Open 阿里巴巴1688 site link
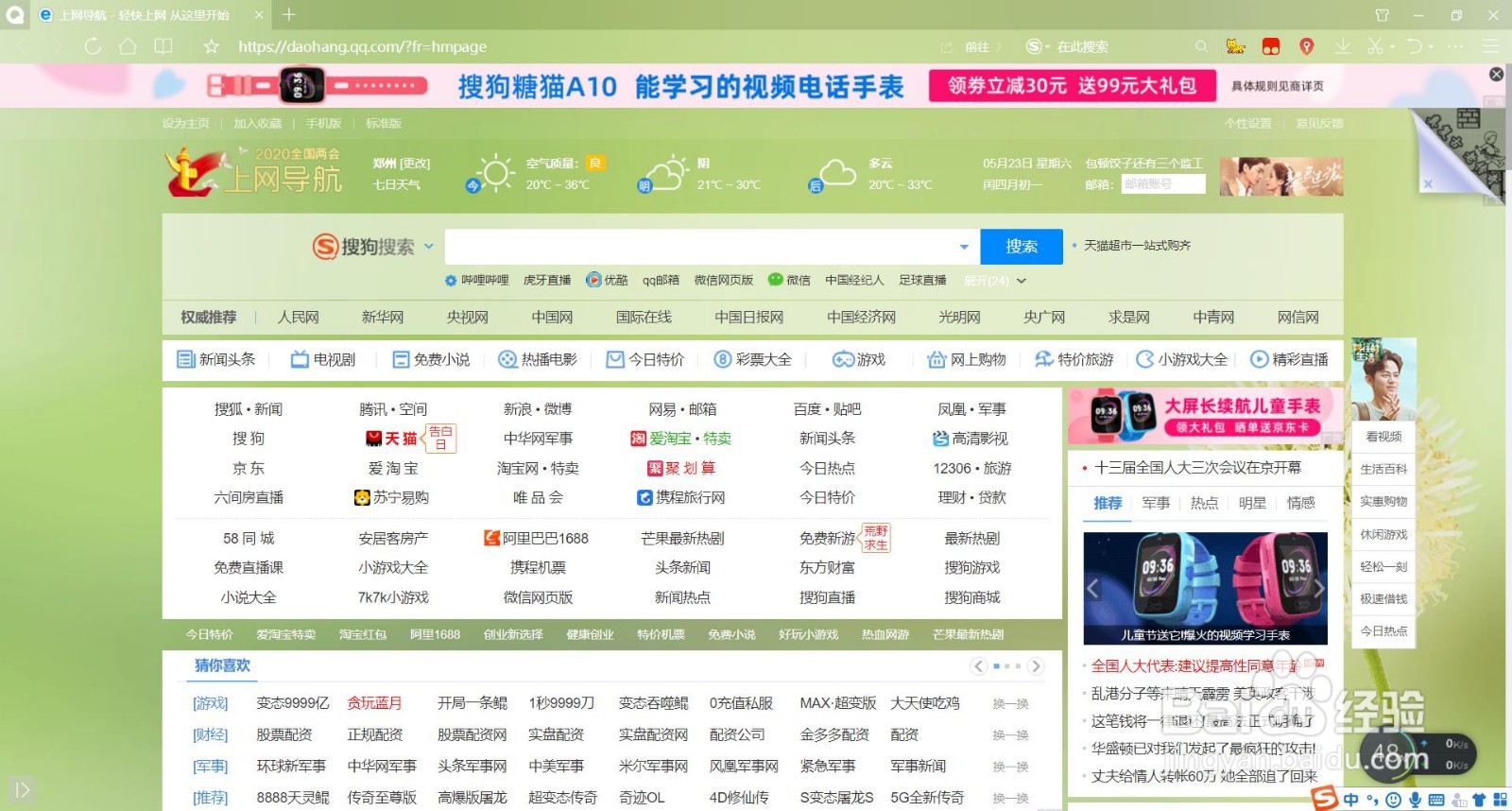 tap(537, 538)
